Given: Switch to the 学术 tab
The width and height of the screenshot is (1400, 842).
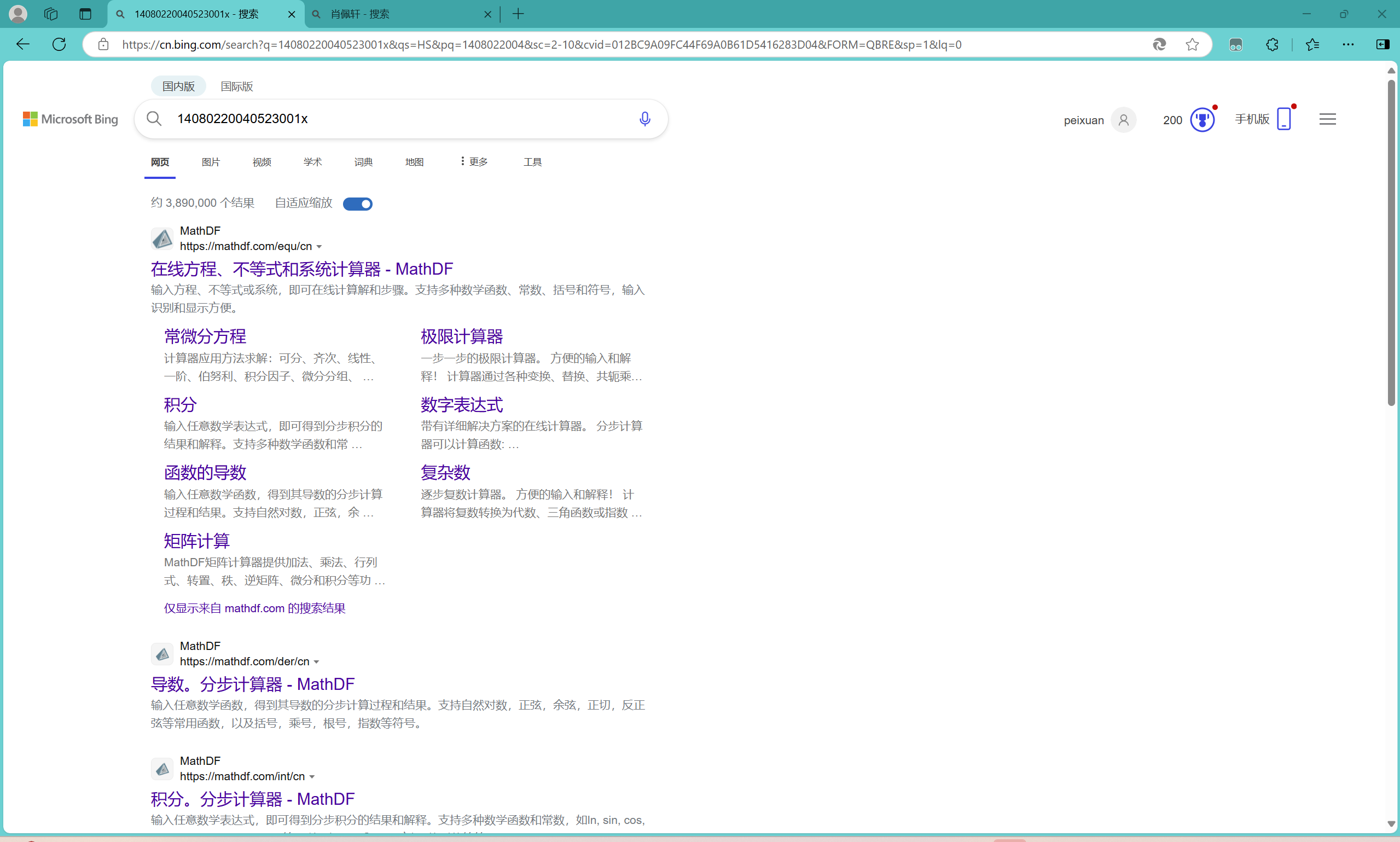Looking at the screenshot, I should pyautogui.click(x=312, y=162).
